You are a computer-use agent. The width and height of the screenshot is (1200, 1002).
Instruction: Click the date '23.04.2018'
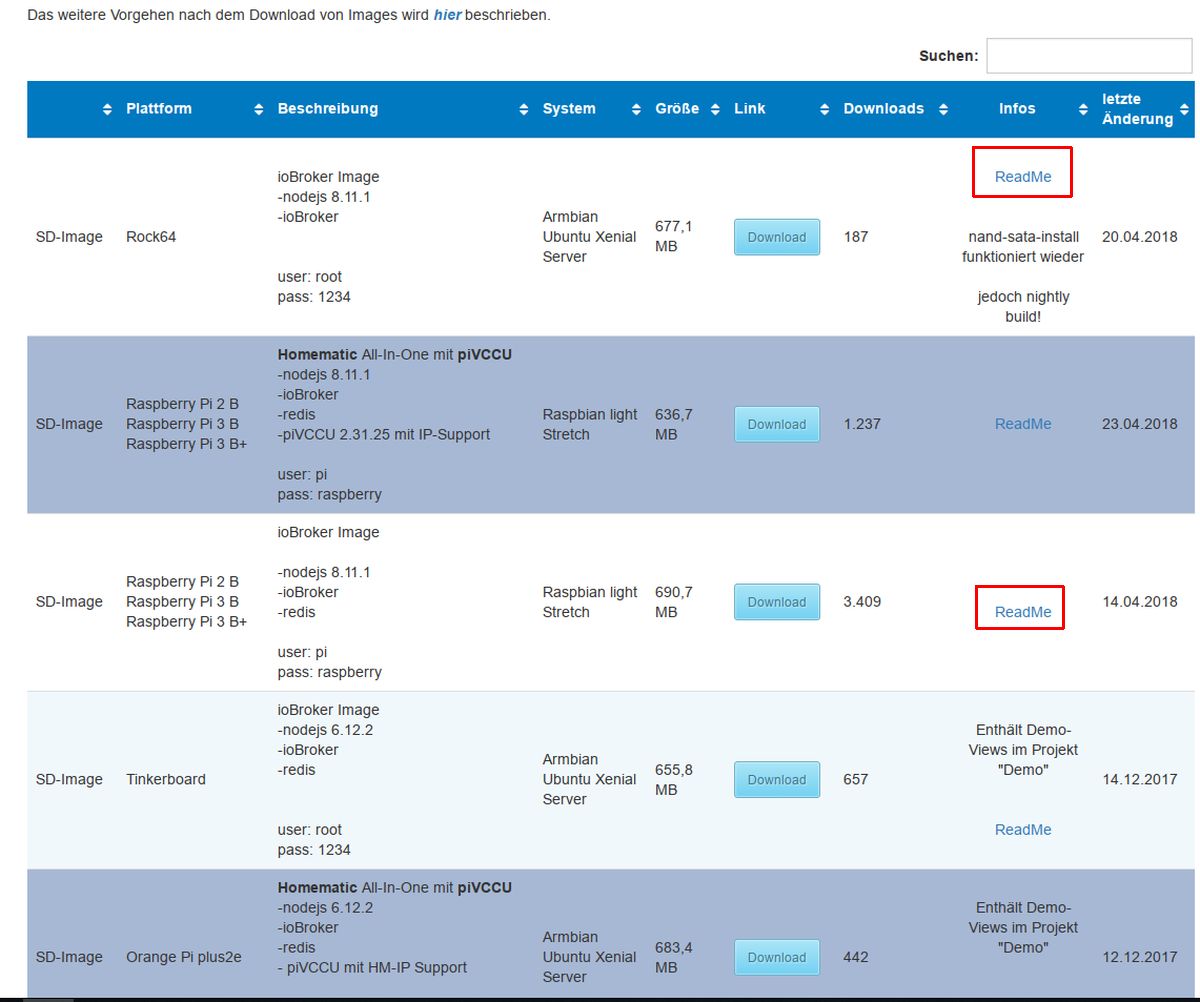point(1140,424)
